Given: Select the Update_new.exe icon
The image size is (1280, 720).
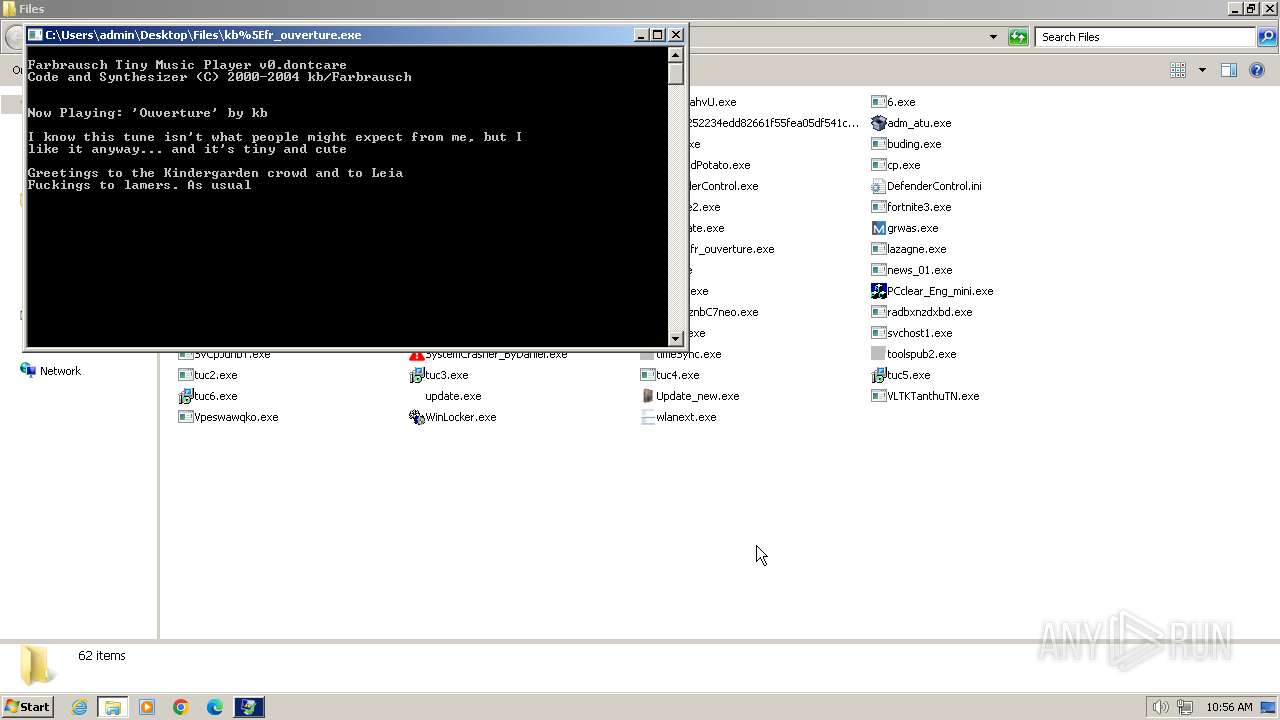Looking at the screenshot, I should pos(647,396).
